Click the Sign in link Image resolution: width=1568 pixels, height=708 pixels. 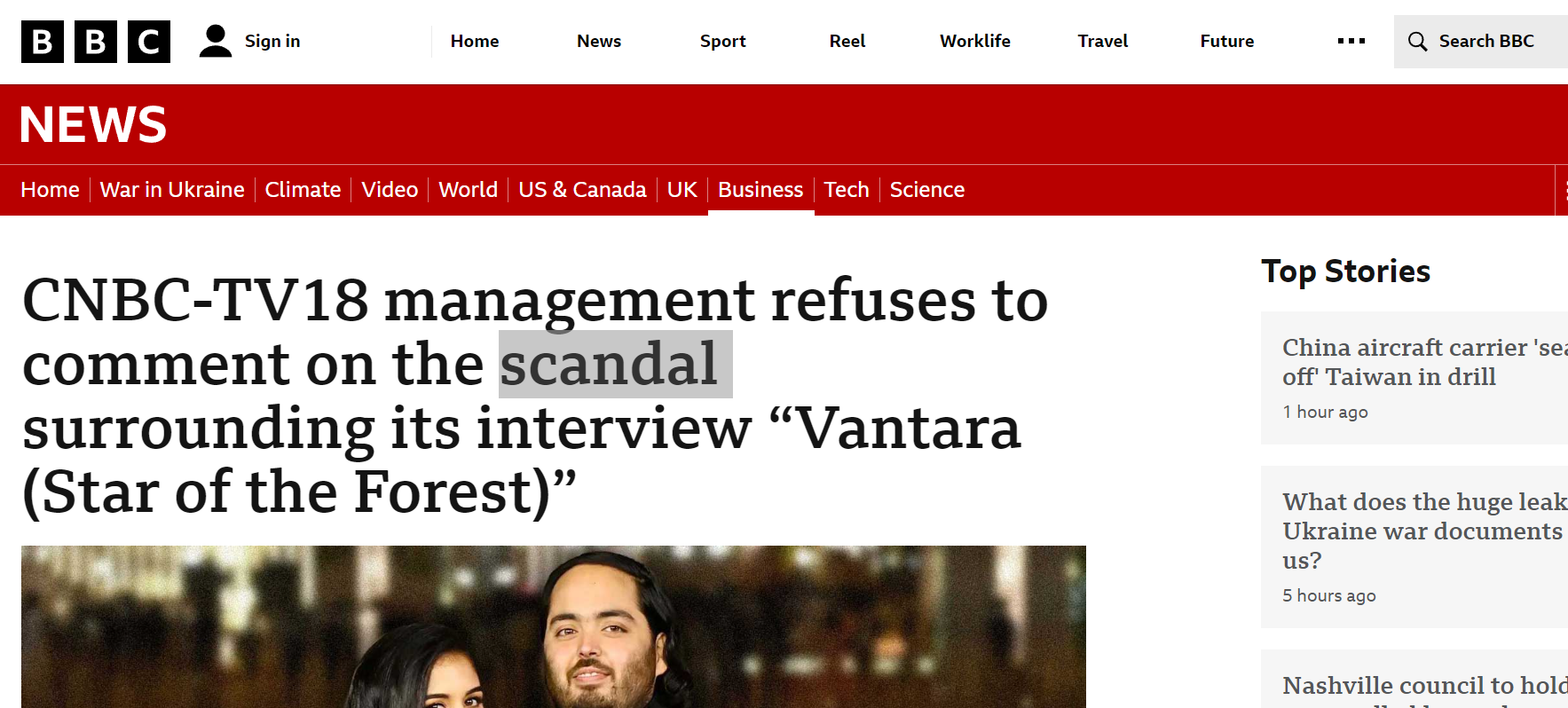pos(272,42)
